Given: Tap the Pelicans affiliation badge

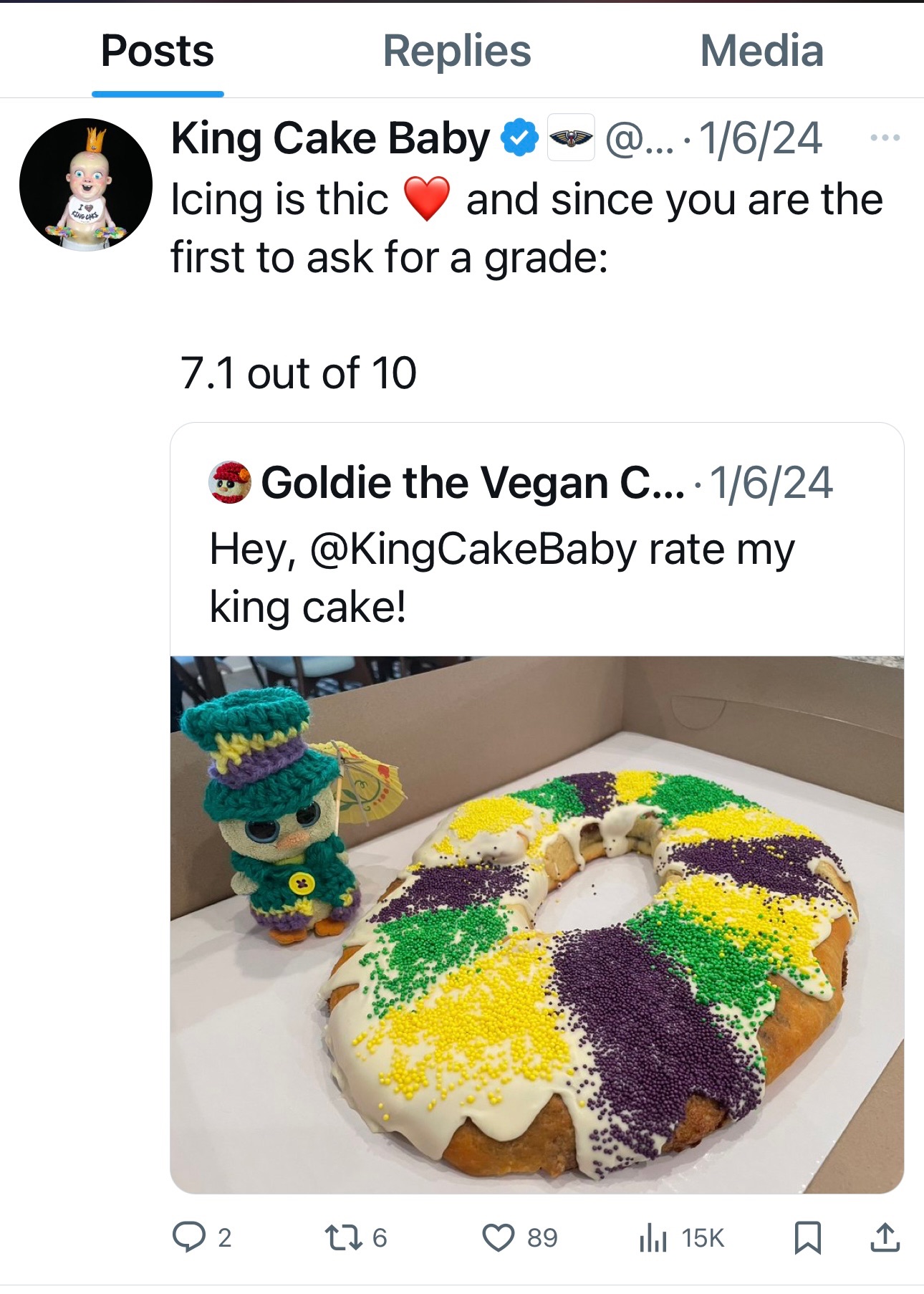Looking at the screenshot, I should pos(571,138).
